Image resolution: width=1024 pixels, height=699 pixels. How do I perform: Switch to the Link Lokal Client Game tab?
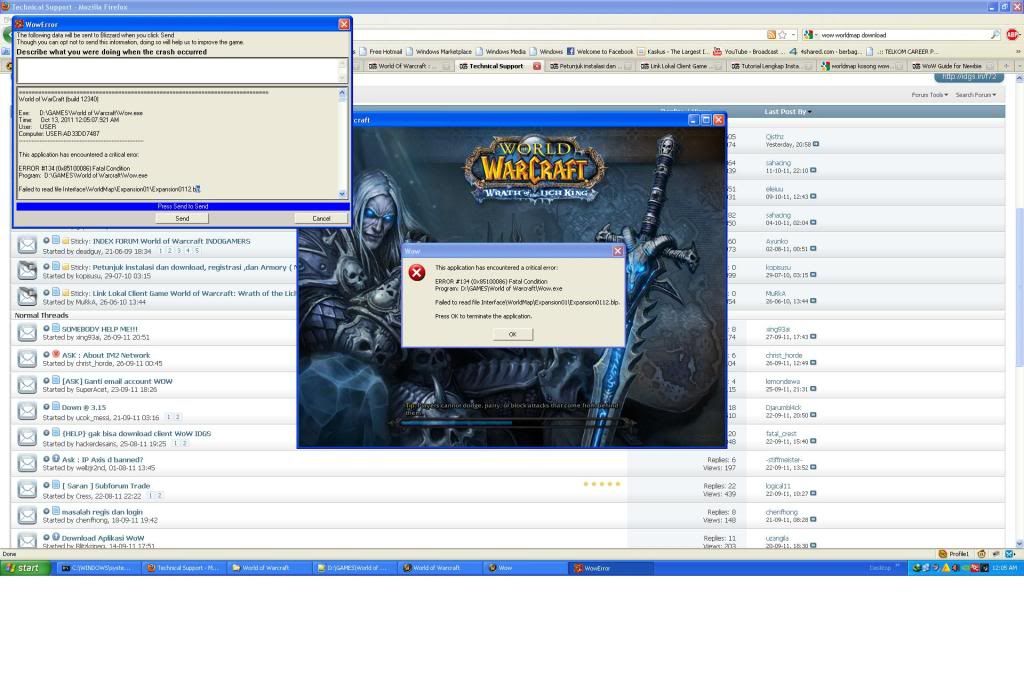pyautogui.click(x=679, y=66)
